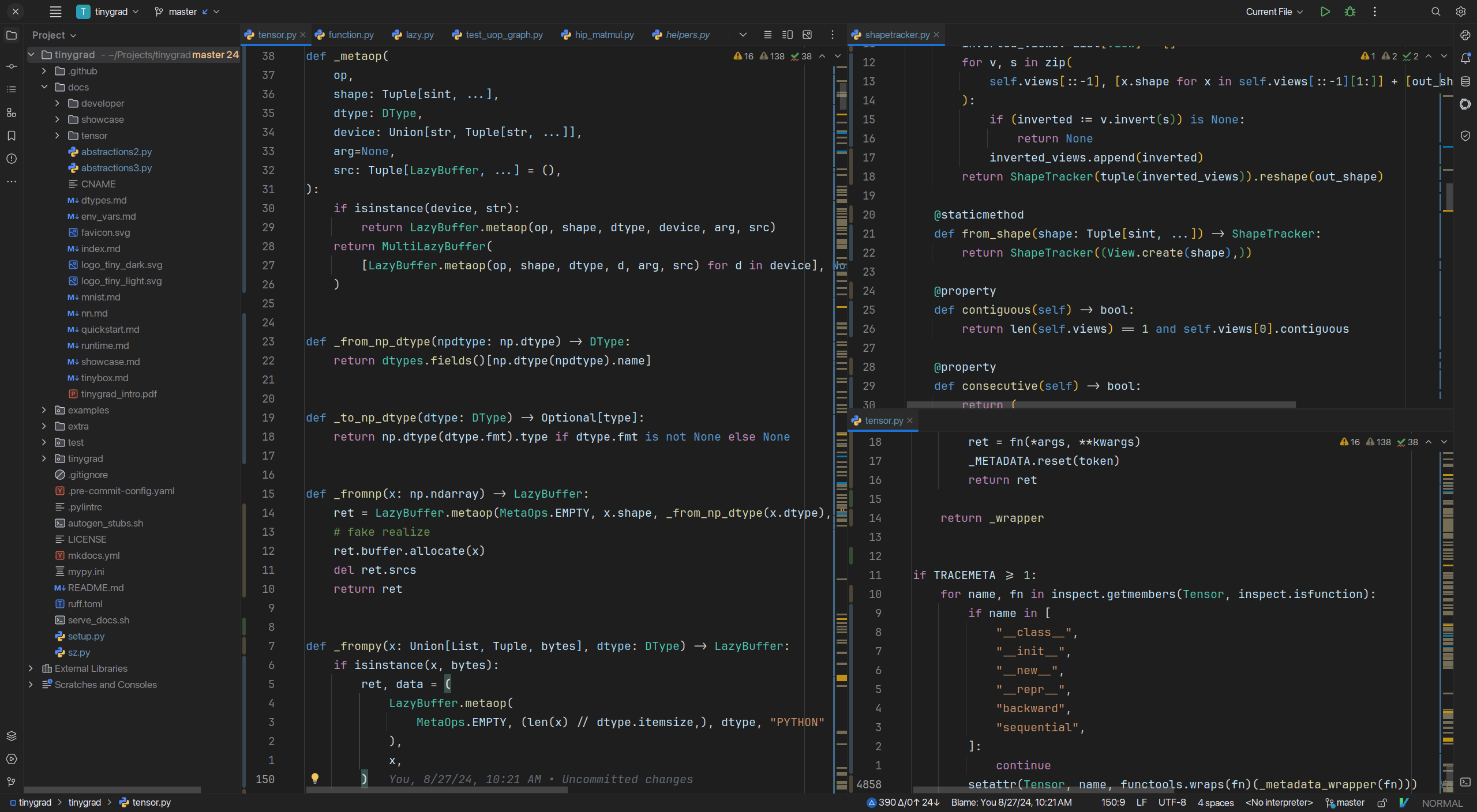Click the intention lightbulb on line 150
This screenshot has height=812, width=1477.
point(315,779)
